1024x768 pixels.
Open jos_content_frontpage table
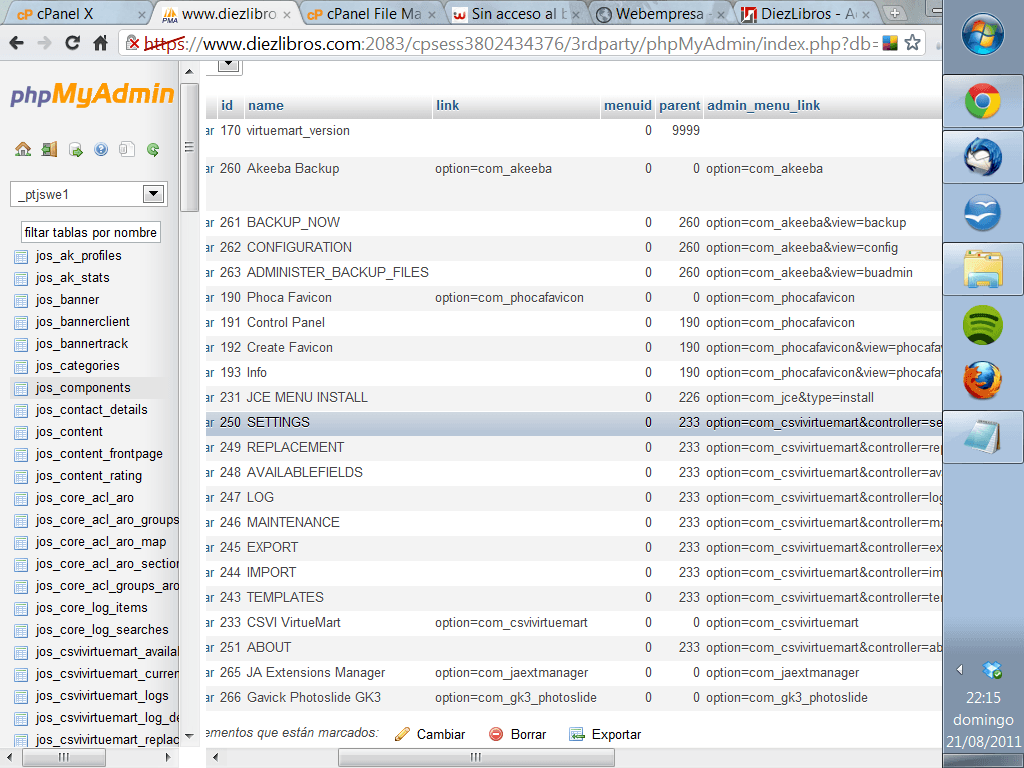click(99, 454)
